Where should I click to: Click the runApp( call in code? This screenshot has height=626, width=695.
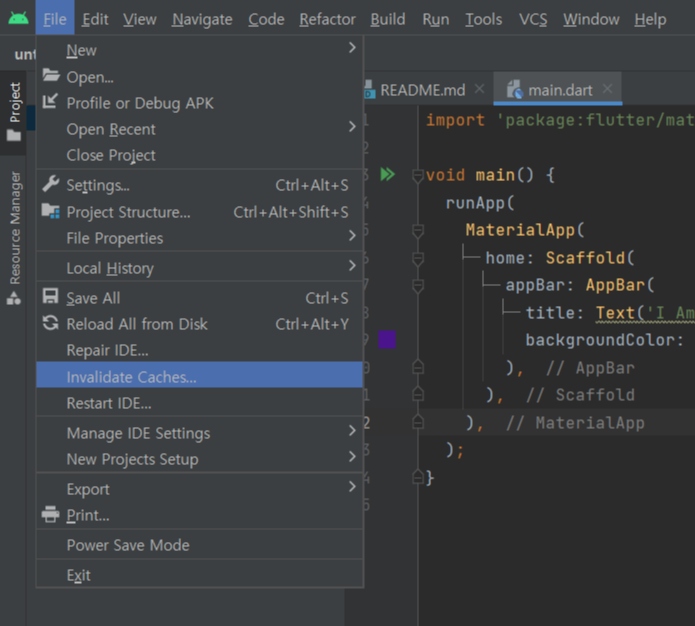(x=480, y=203)
